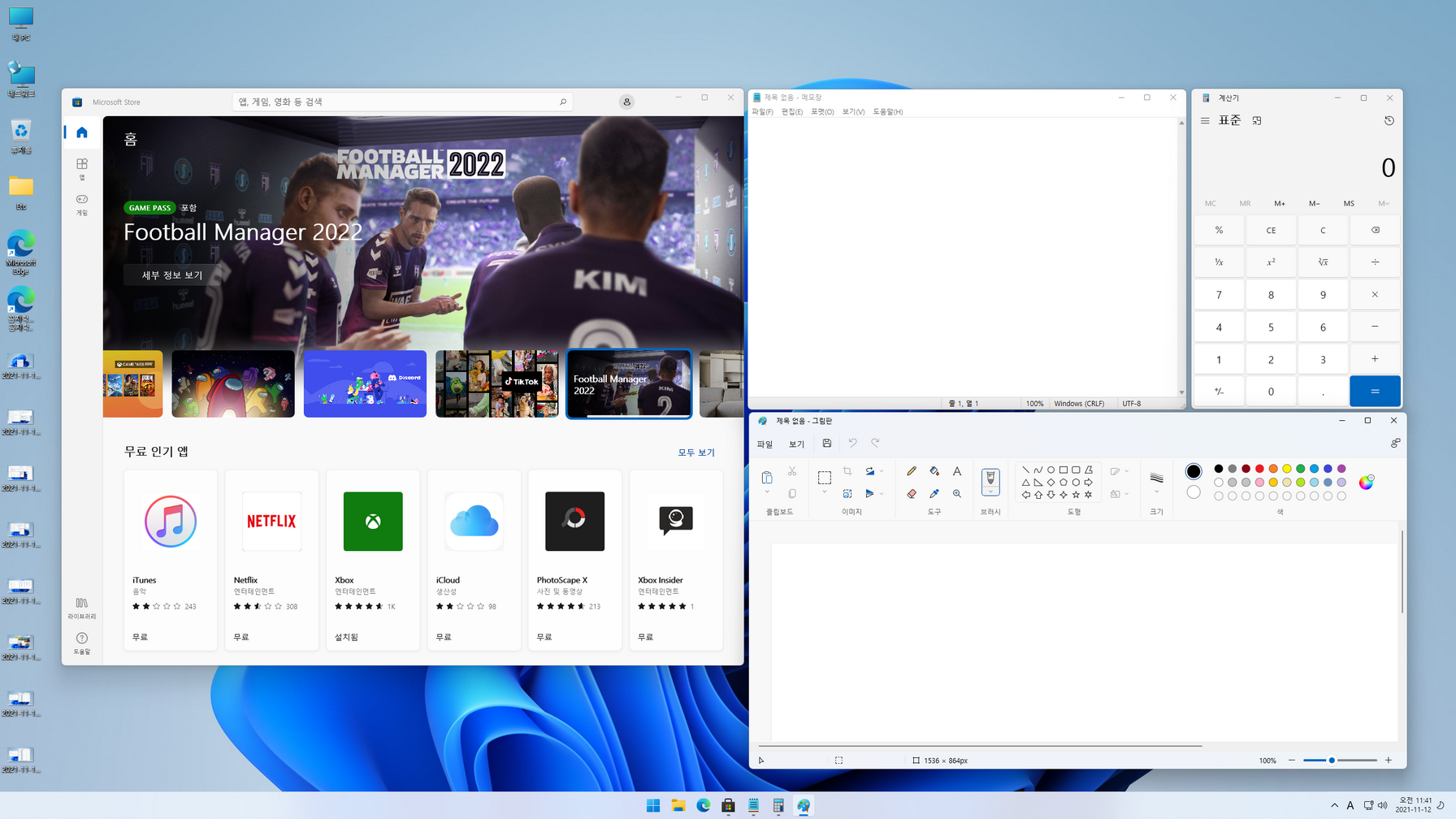Image resolution: width=1456 pixels, height=819 pixels.
Task: Select Color 1 black circle in Paint
Action: (x=1193, y=471)
